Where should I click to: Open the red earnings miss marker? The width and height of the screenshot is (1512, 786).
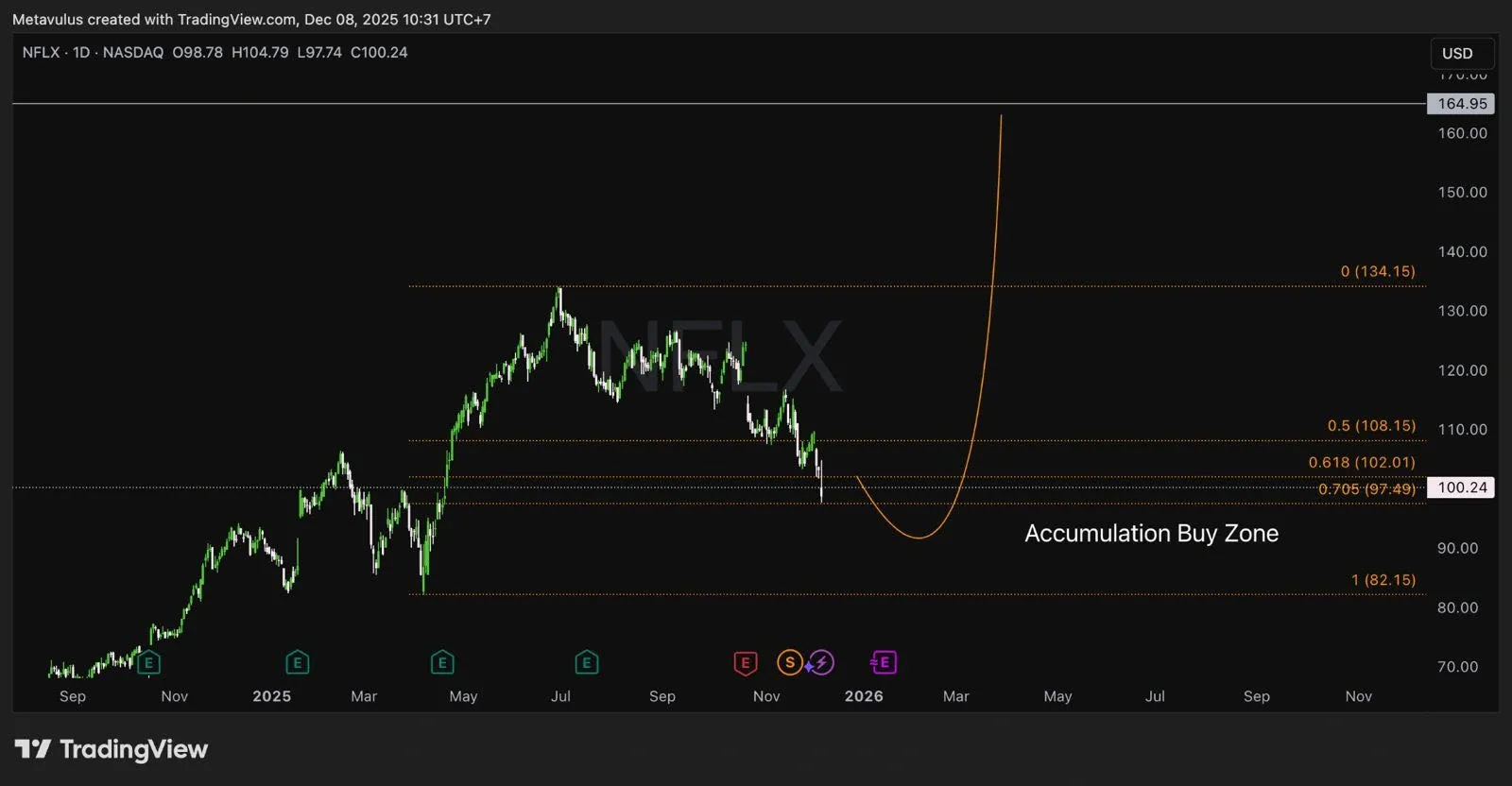click(x=746, y=663)
